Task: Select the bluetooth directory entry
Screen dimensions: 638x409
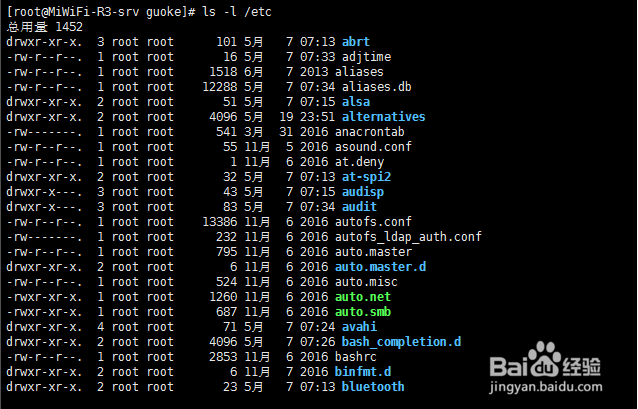Action: (x=373, y=387)
